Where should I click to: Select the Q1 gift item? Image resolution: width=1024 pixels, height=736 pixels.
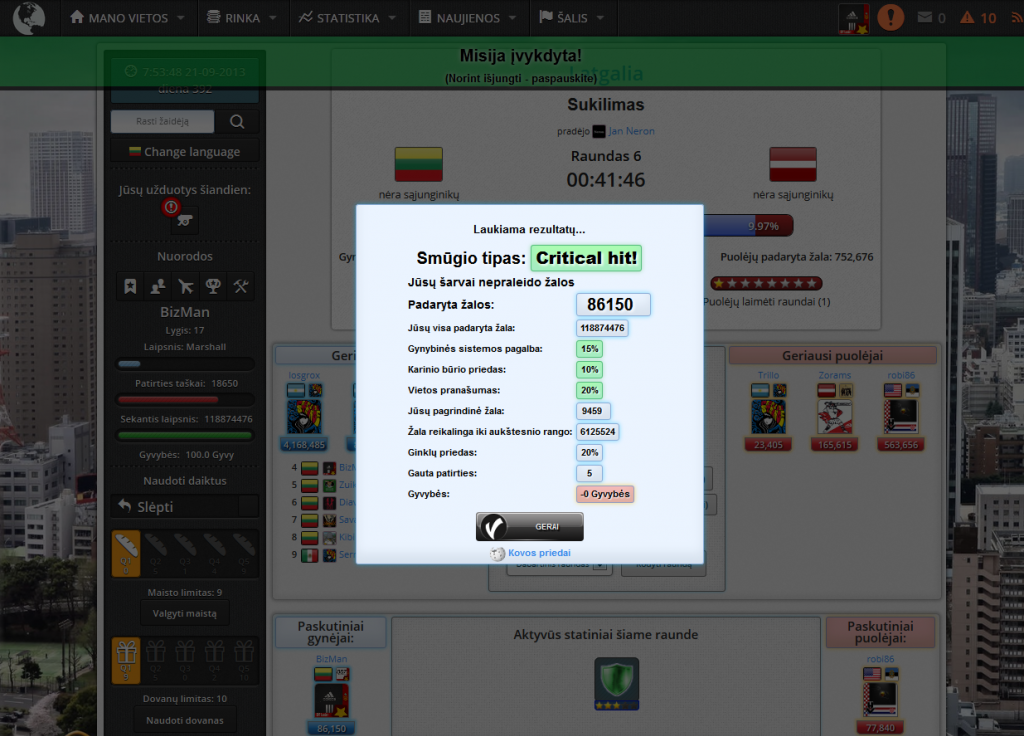126,660
